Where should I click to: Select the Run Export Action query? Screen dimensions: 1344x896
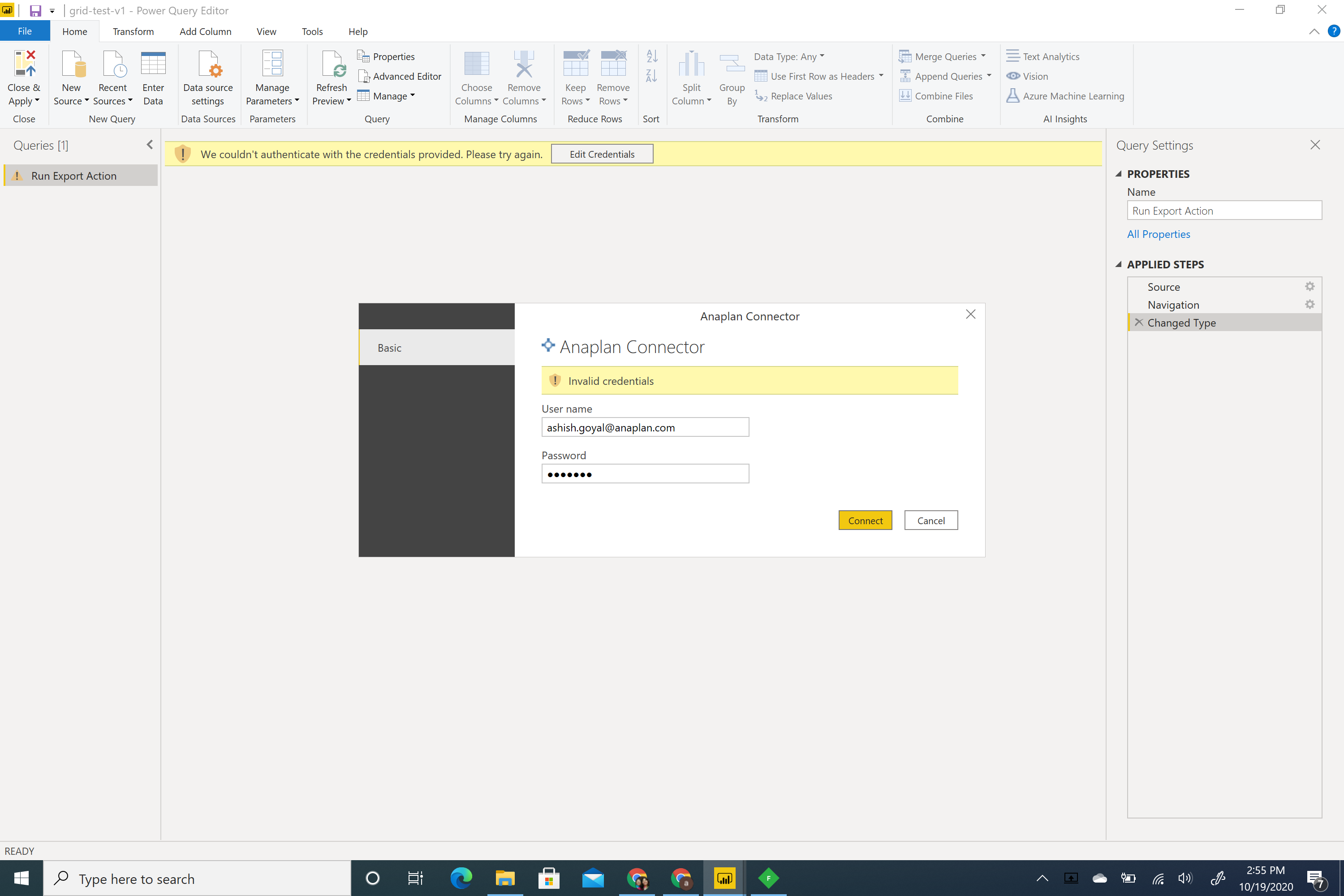(81, 176)
